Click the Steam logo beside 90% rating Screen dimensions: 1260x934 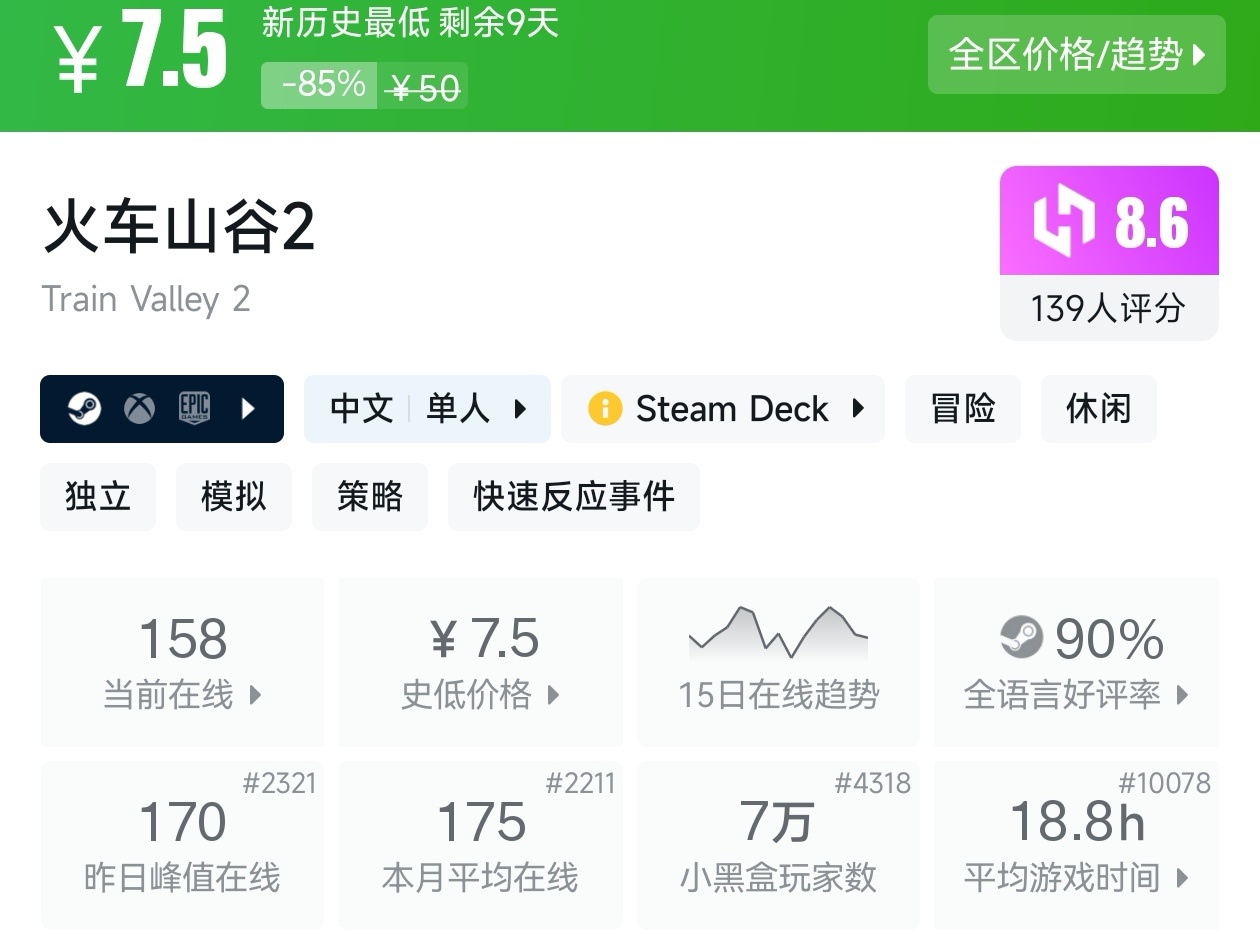(1021, 638)
